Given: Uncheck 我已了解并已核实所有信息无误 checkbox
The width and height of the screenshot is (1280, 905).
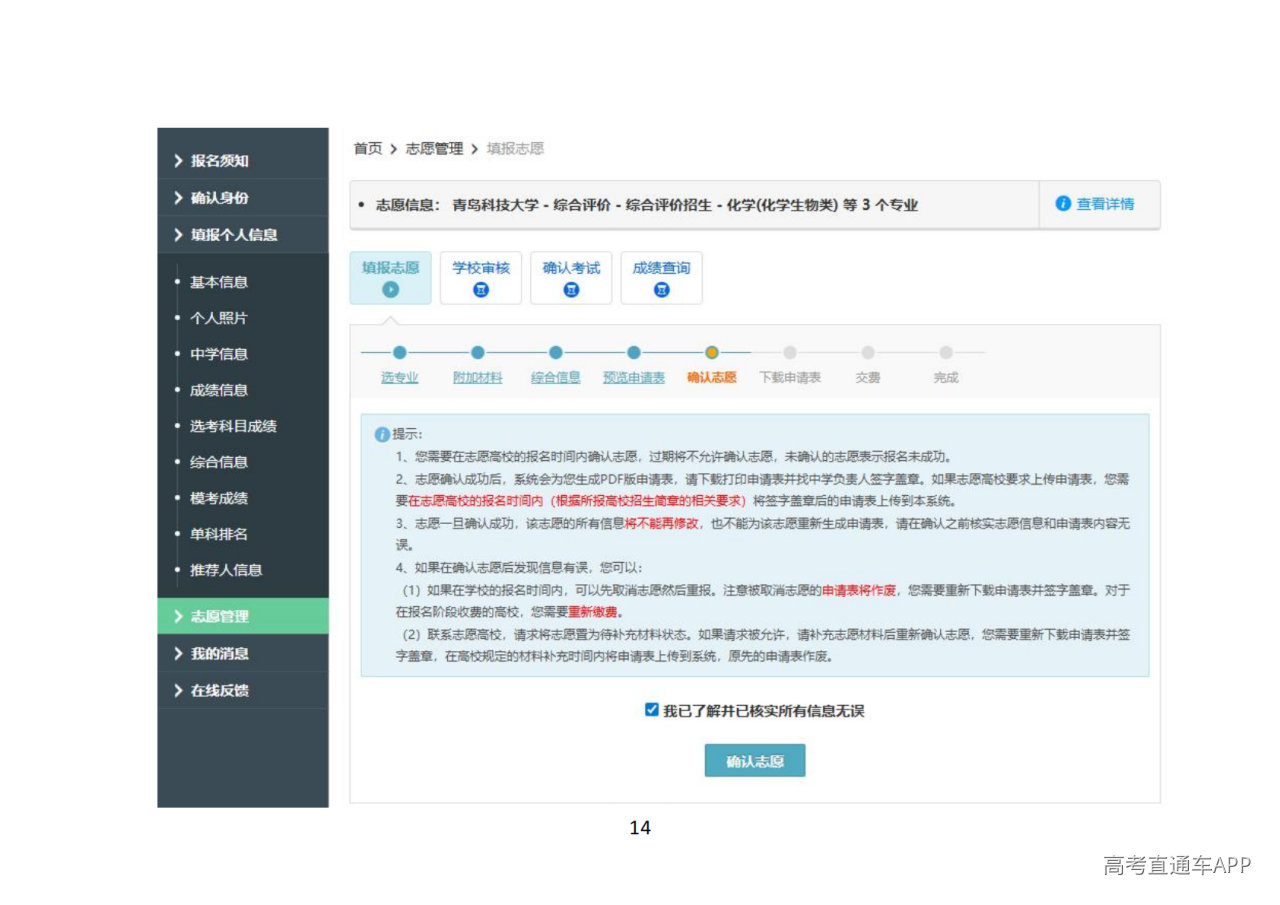Looking at the screenshot, I should coord(652,710).
